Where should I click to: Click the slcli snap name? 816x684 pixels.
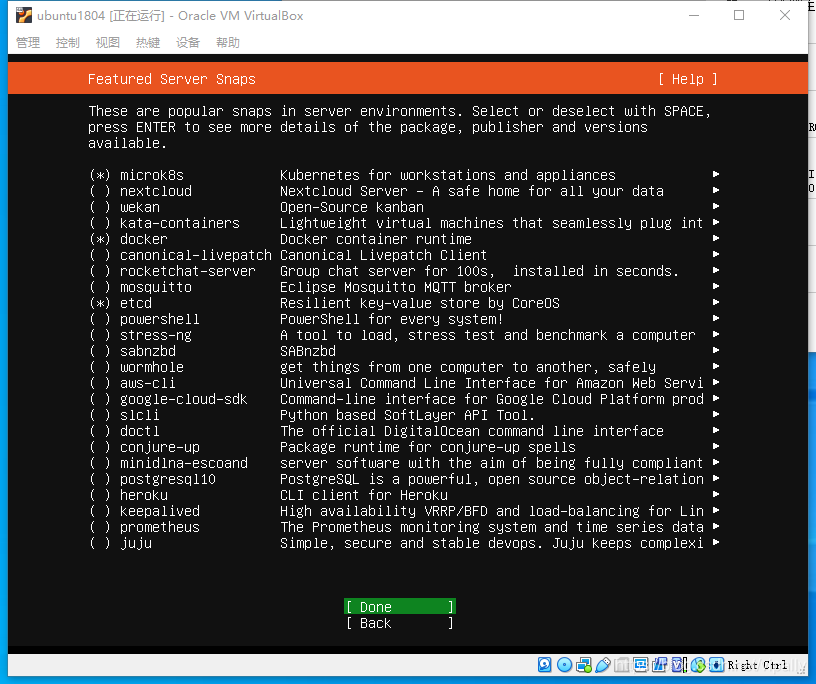coord(139,415)
